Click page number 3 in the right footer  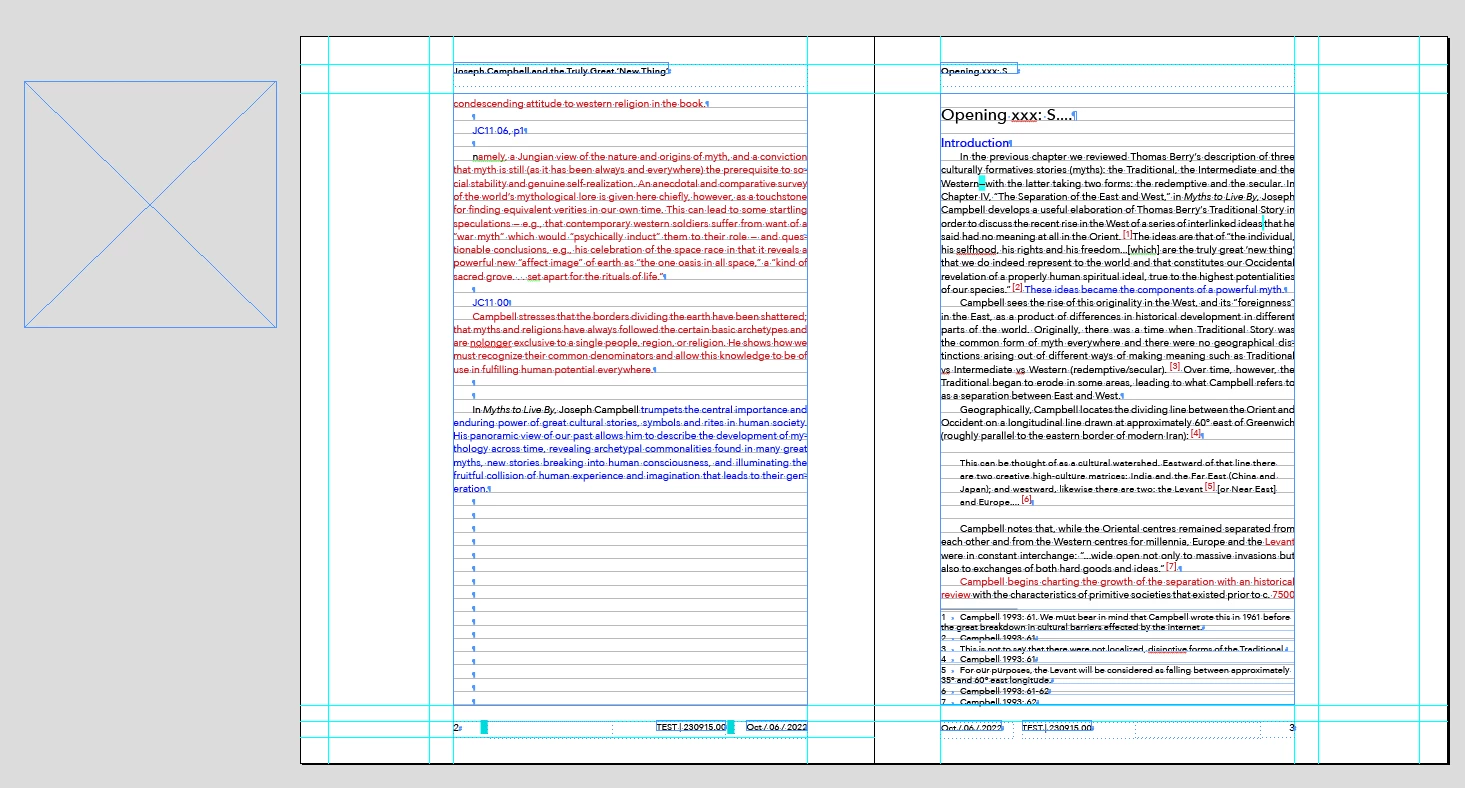click(1292, 727)
